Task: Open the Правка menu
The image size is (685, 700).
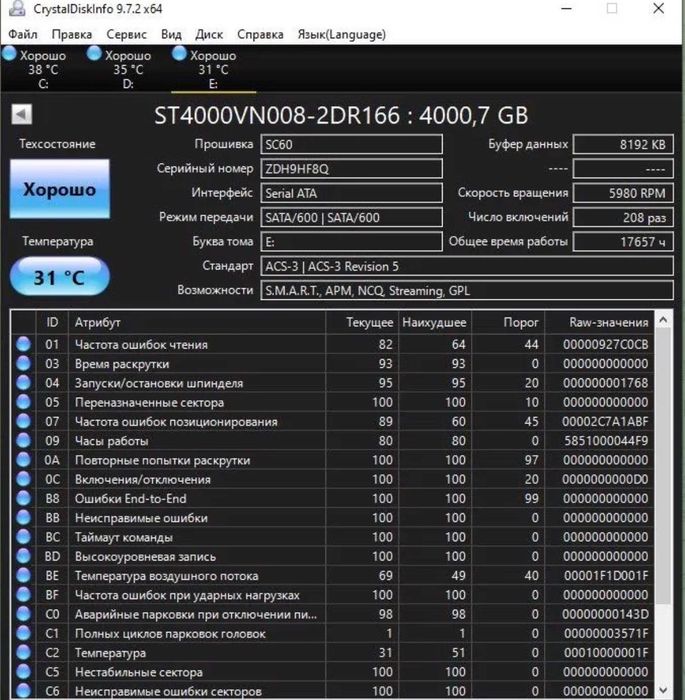Action: pyautogui.click(x=71, y=34)
